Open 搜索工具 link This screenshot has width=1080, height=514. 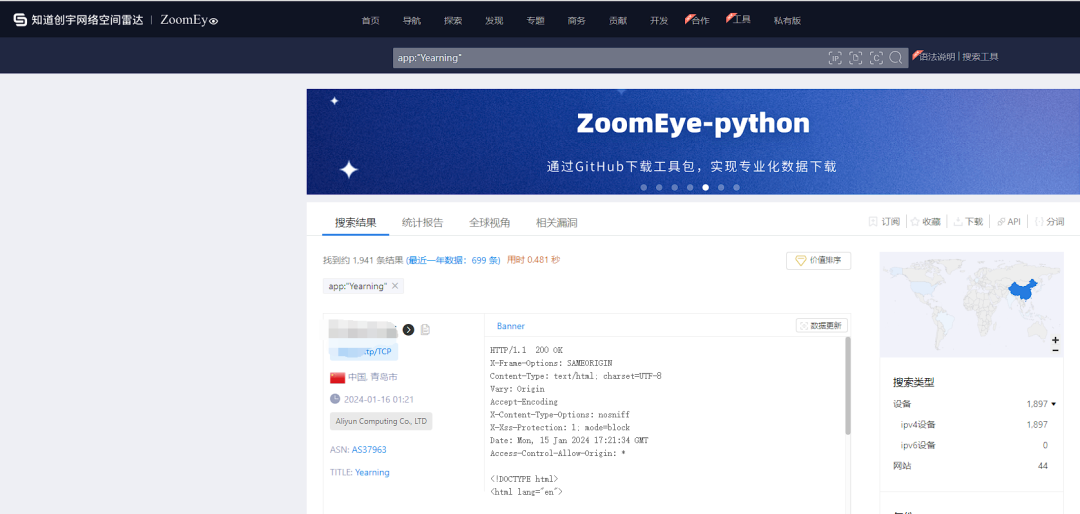click(x=980, y=57)
